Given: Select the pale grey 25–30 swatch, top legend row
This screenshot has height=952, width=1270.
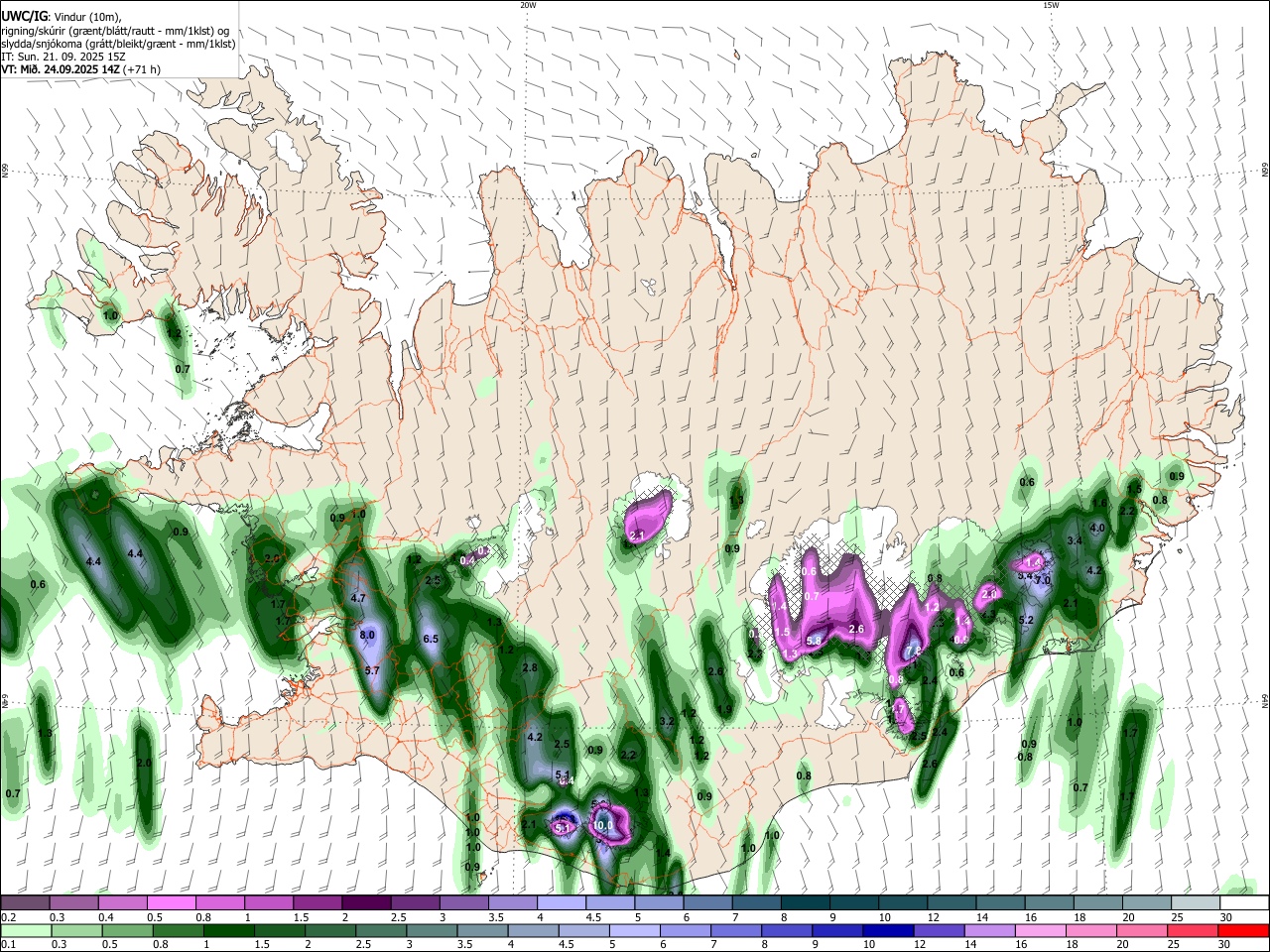Looking at the screenshot, I should [x=1196, y=903].
